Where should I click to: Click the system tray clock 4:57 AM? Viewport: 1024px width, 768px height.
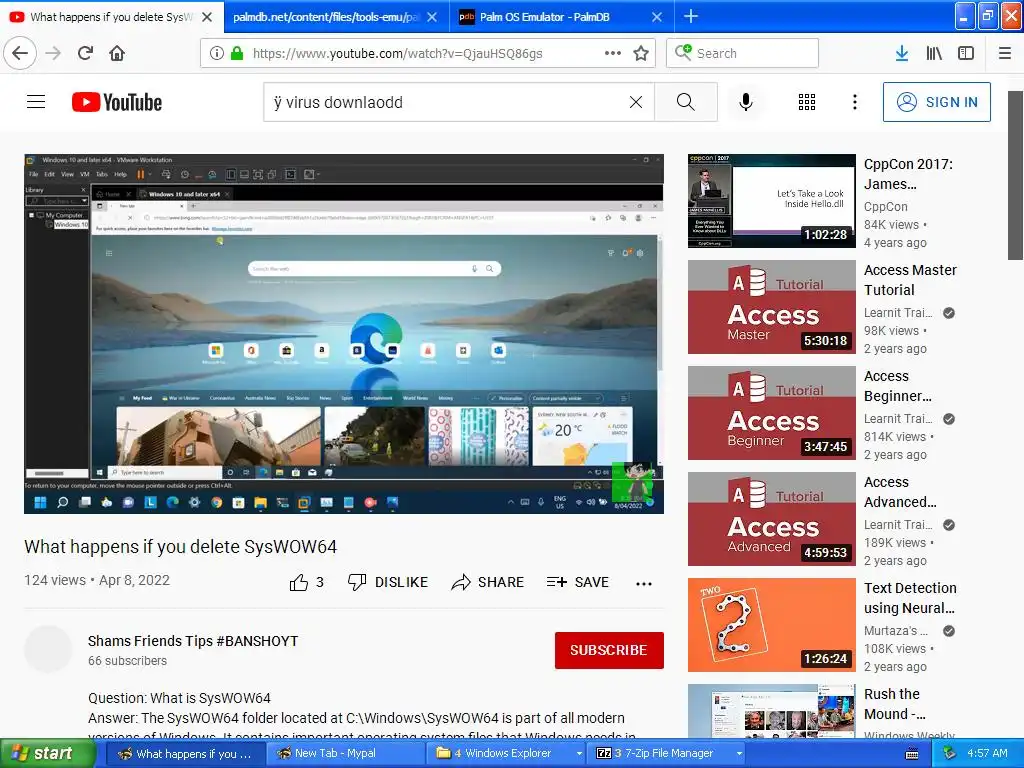[987, 753]
